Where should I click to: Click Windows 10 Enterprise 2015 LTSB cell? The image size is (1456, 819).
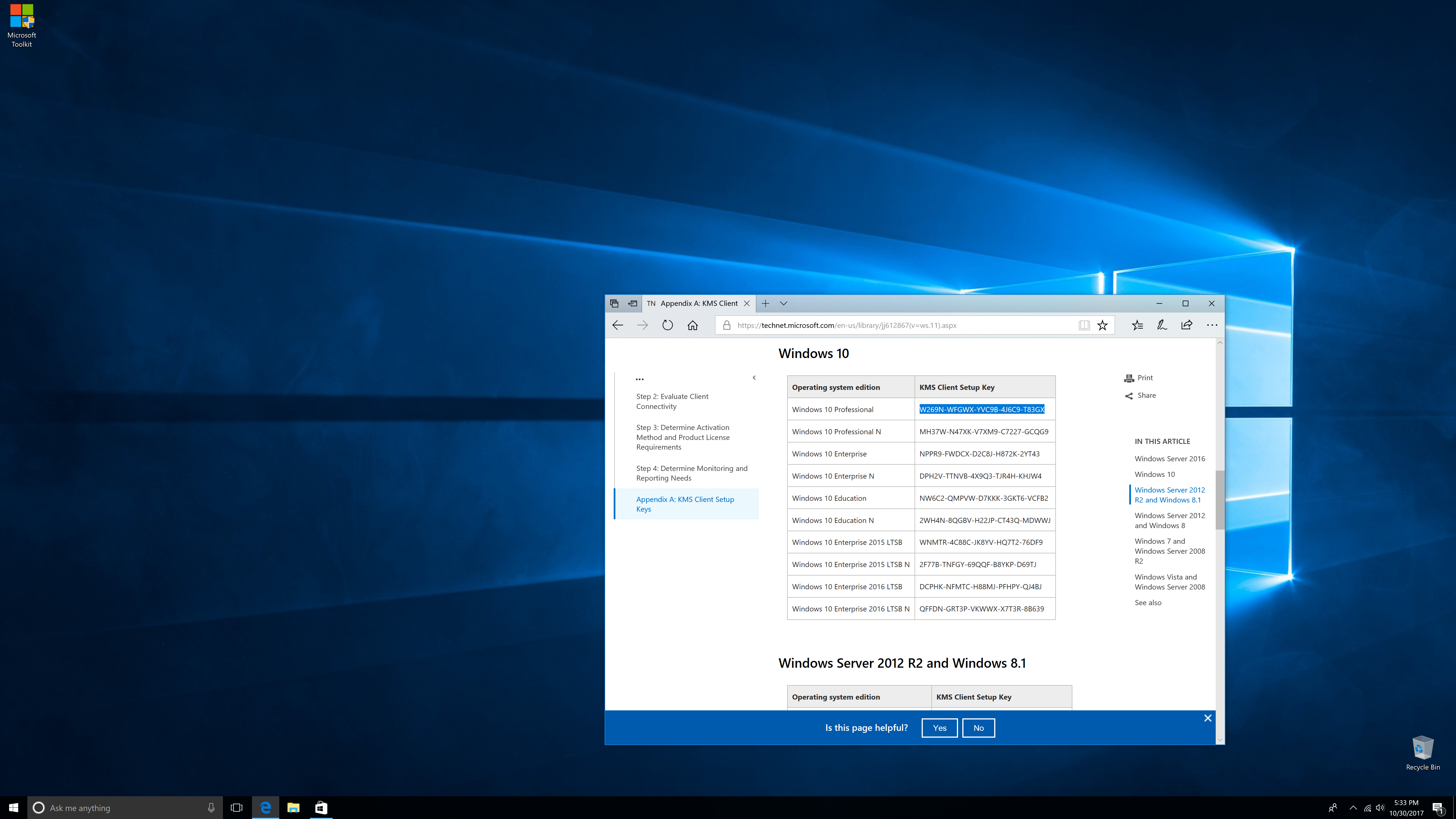[851, 543]
